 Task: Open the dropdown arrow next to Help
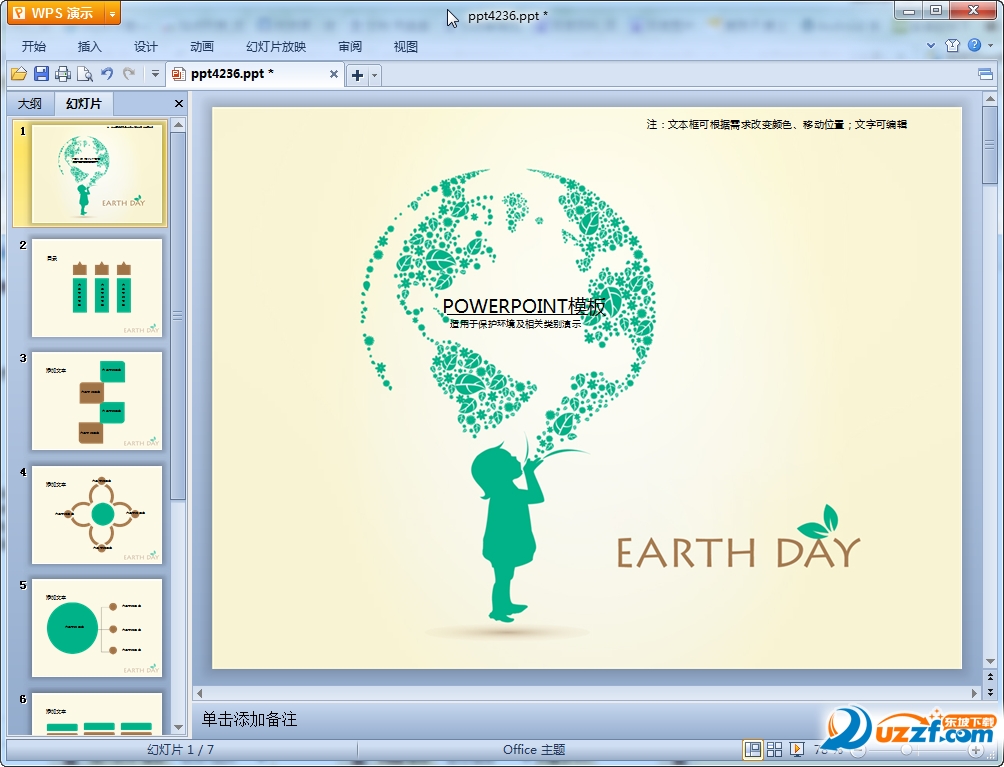tap(991, 45)
